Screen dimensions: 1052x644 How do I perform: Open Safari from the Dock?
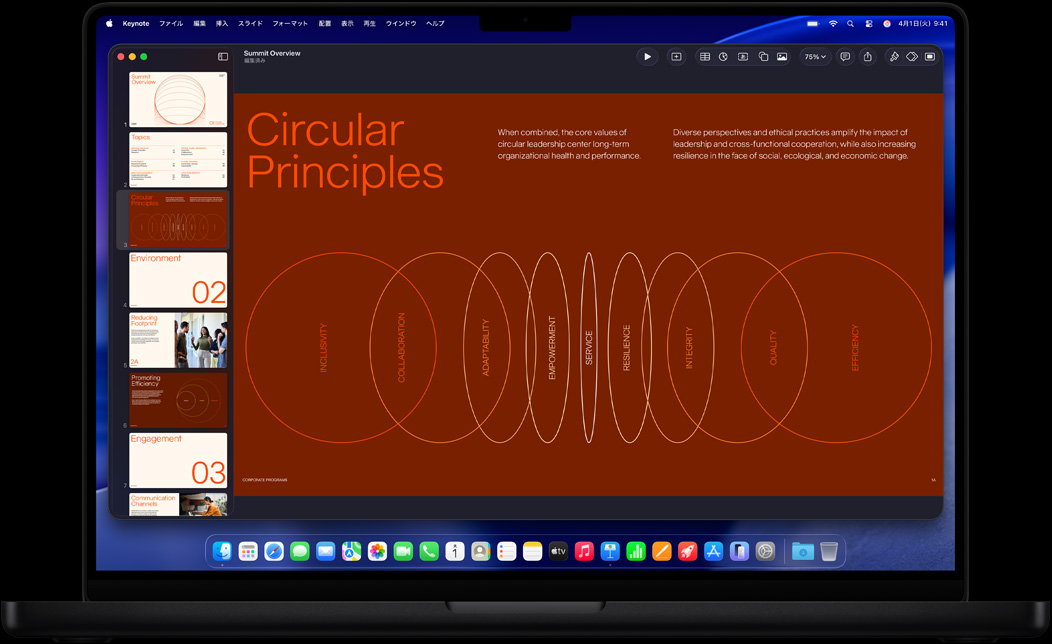tap(273, 551)
